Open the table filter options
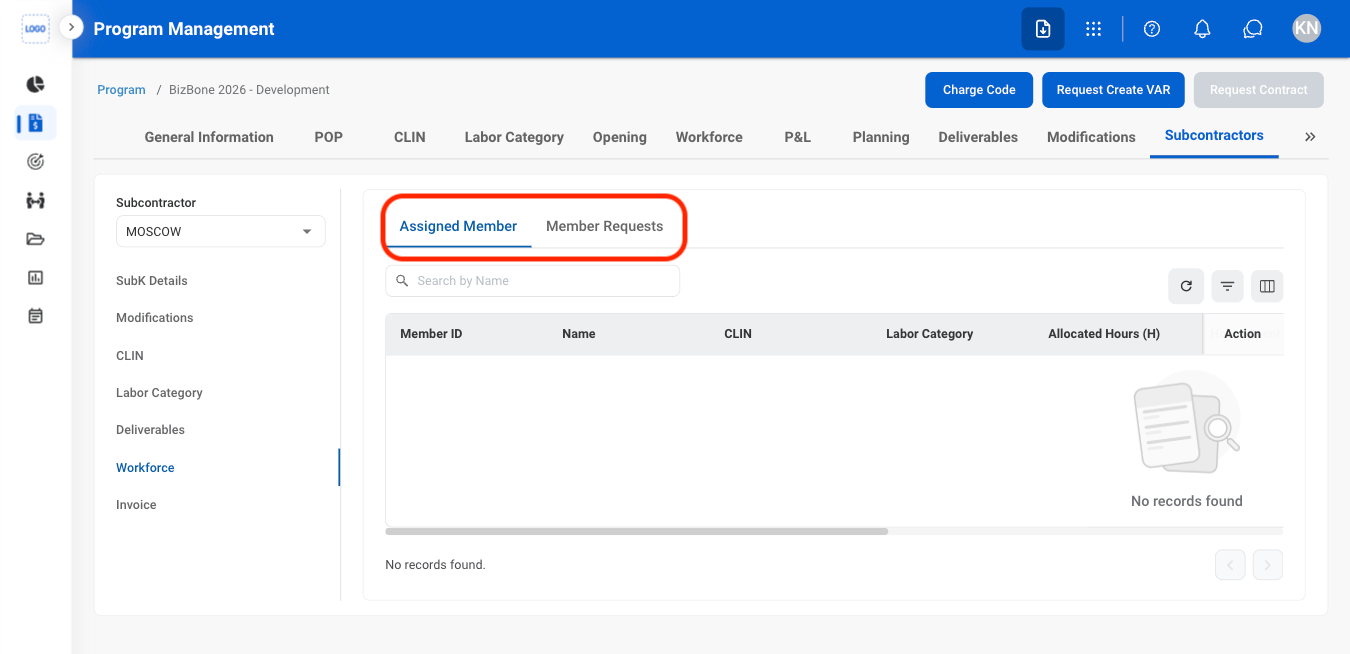The image size is (1350, 654). tap(1227, 286)
